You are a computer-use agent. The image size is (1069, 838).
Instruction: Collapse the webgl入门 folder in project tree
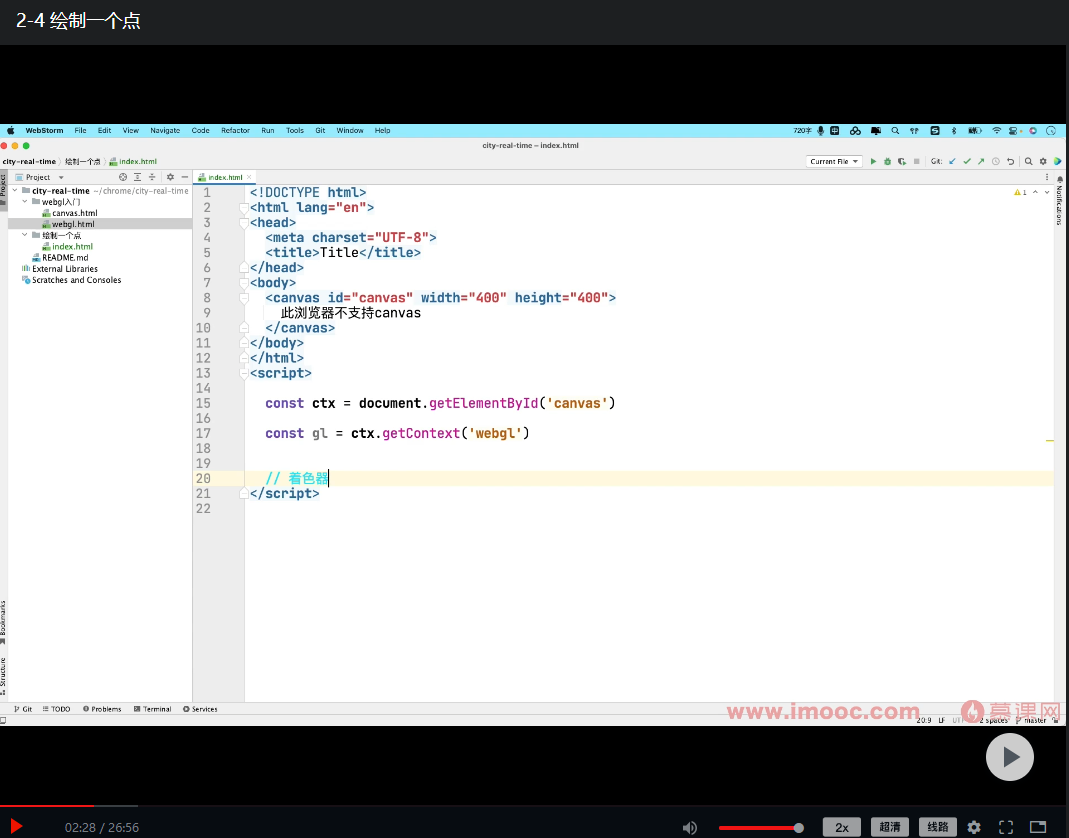24,202
